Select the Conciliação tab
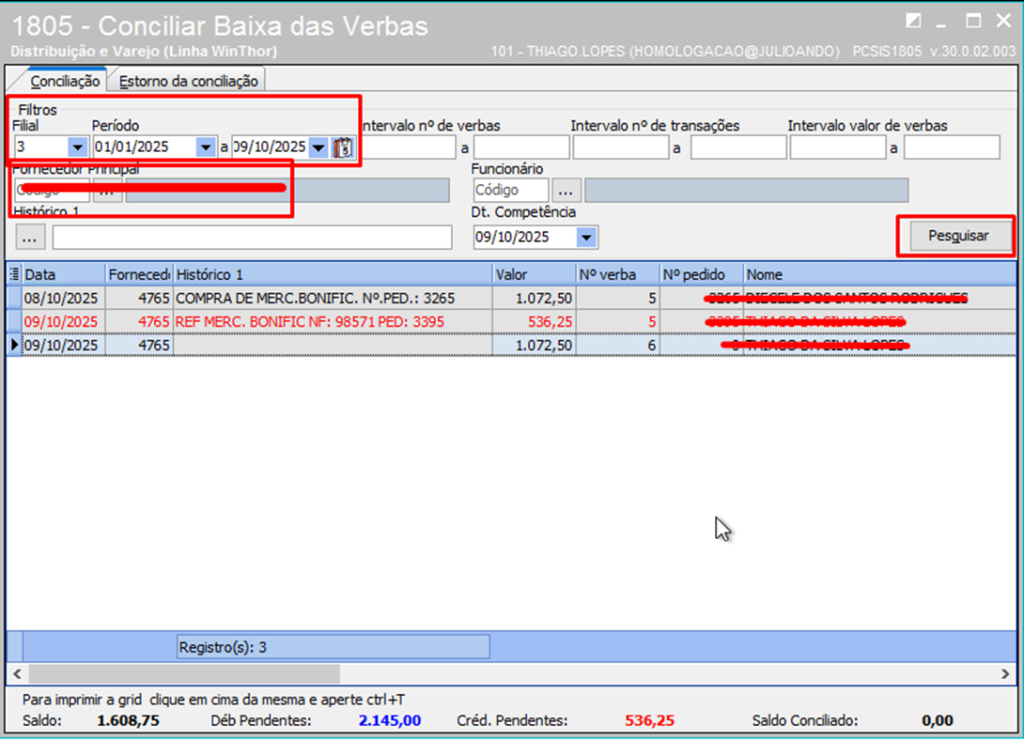The image size is (1024, 740). 64,81
